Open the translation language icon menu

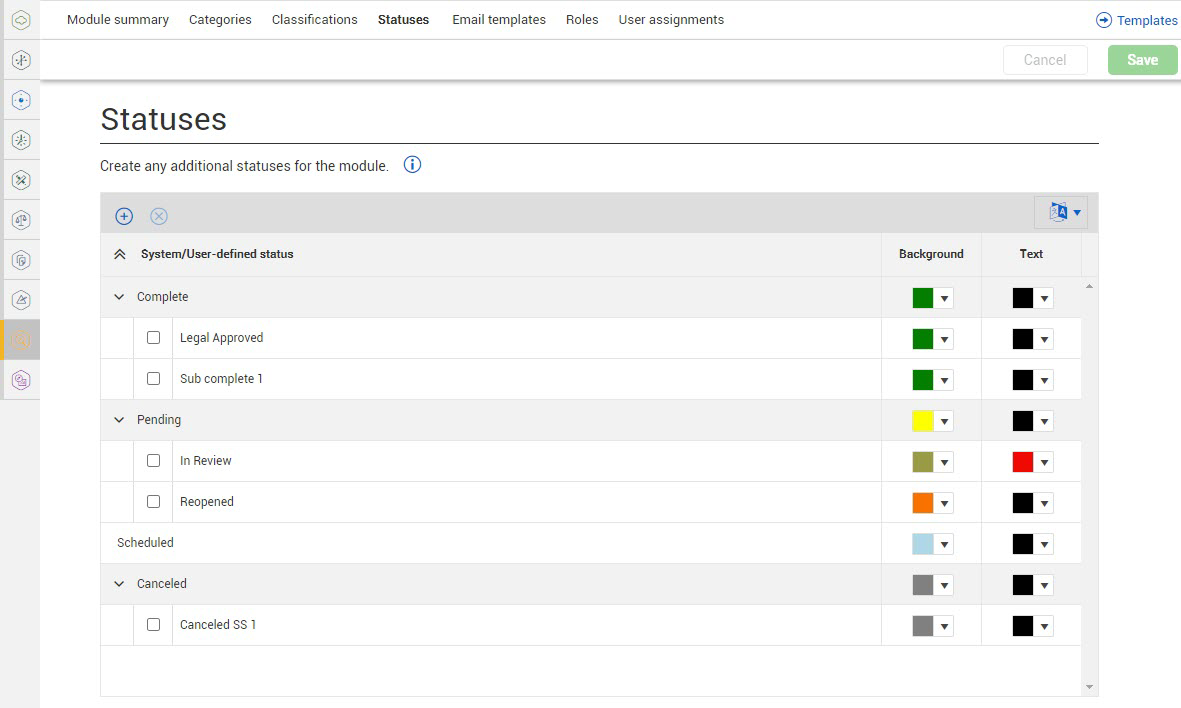click(1061, 212)
